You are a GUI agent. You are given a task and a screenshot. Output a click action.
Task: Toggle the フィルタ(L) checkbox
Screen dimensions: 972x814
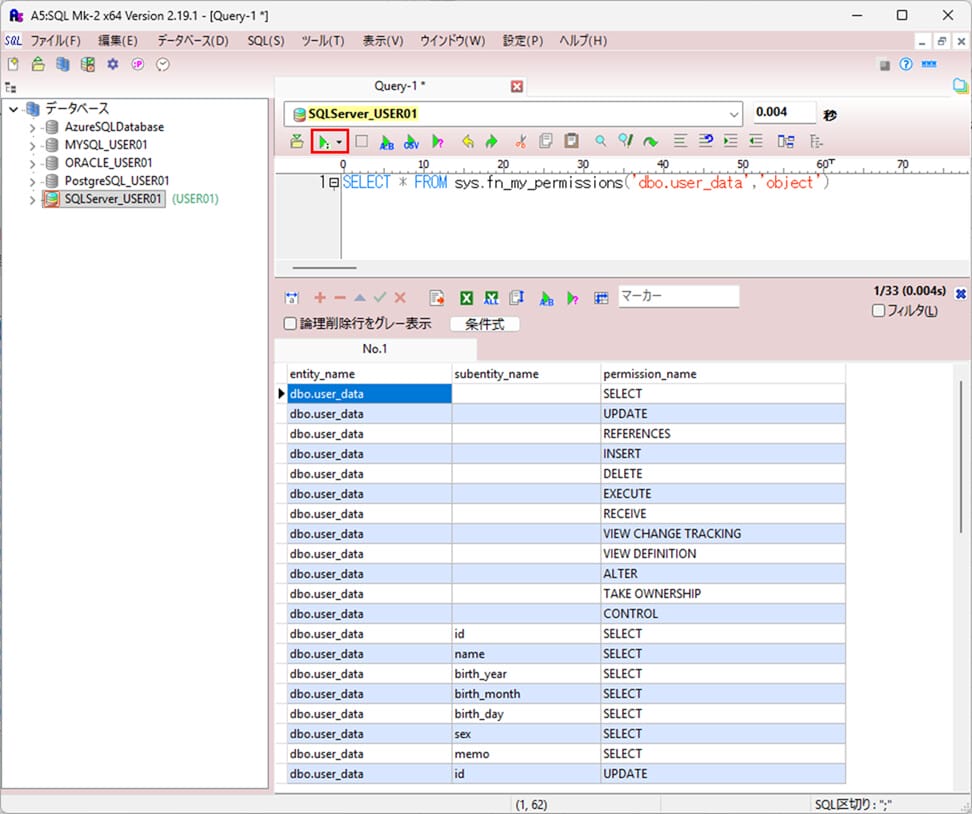(x=879, y=311)
